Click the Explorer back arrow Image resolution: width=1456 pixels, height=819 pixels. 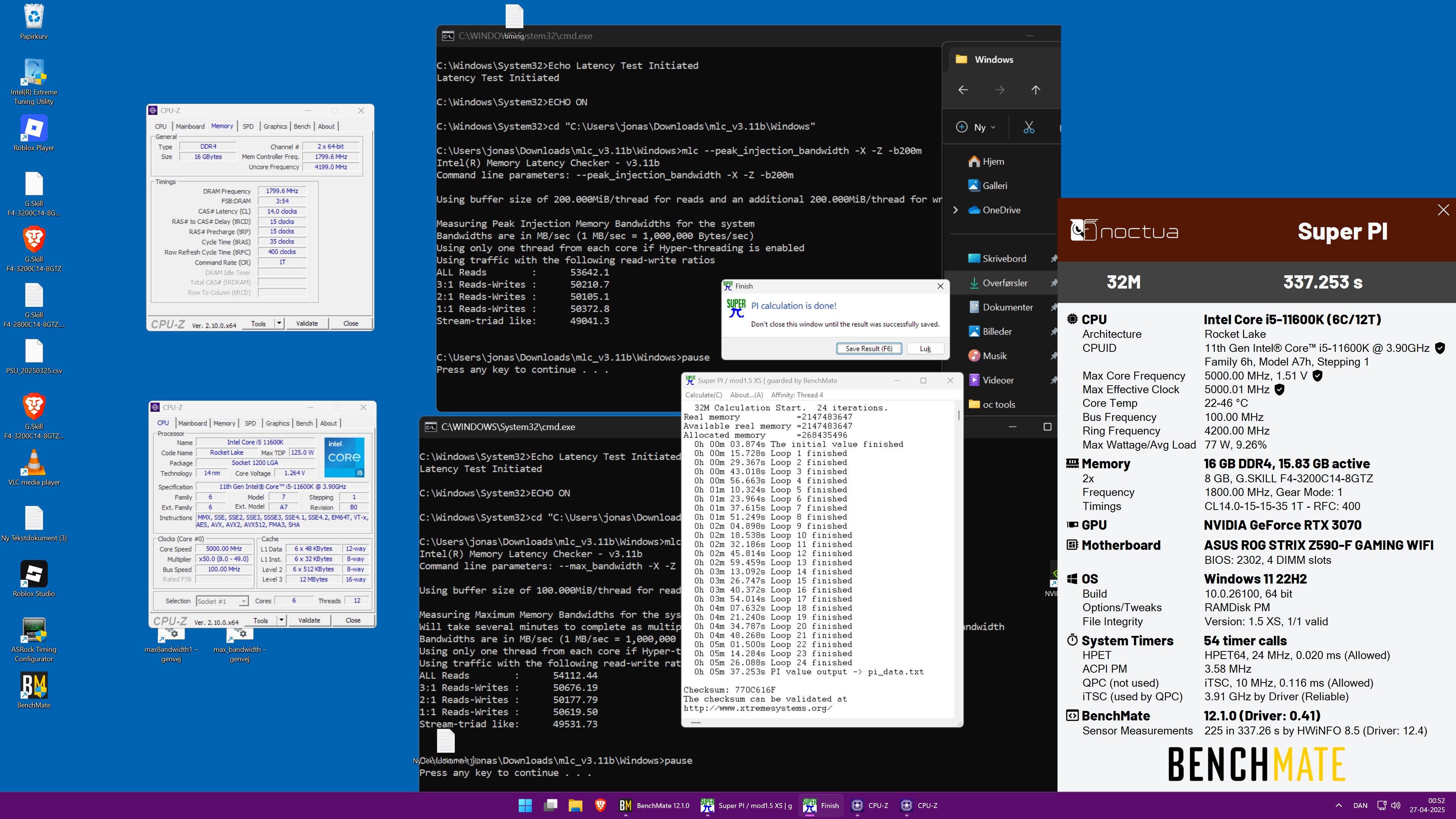[963, 90]
